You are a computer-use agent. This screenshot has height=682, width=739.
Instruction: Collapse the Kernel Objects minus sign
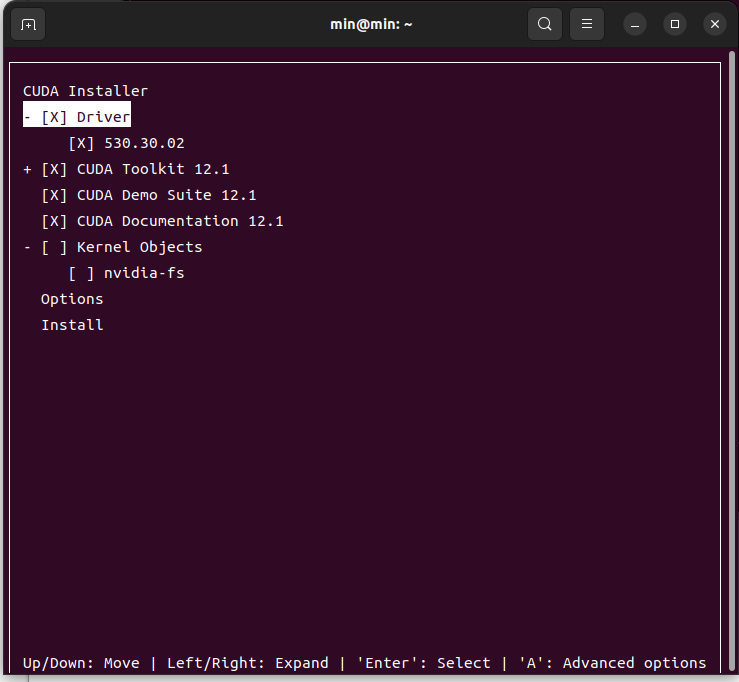[27, 247]
